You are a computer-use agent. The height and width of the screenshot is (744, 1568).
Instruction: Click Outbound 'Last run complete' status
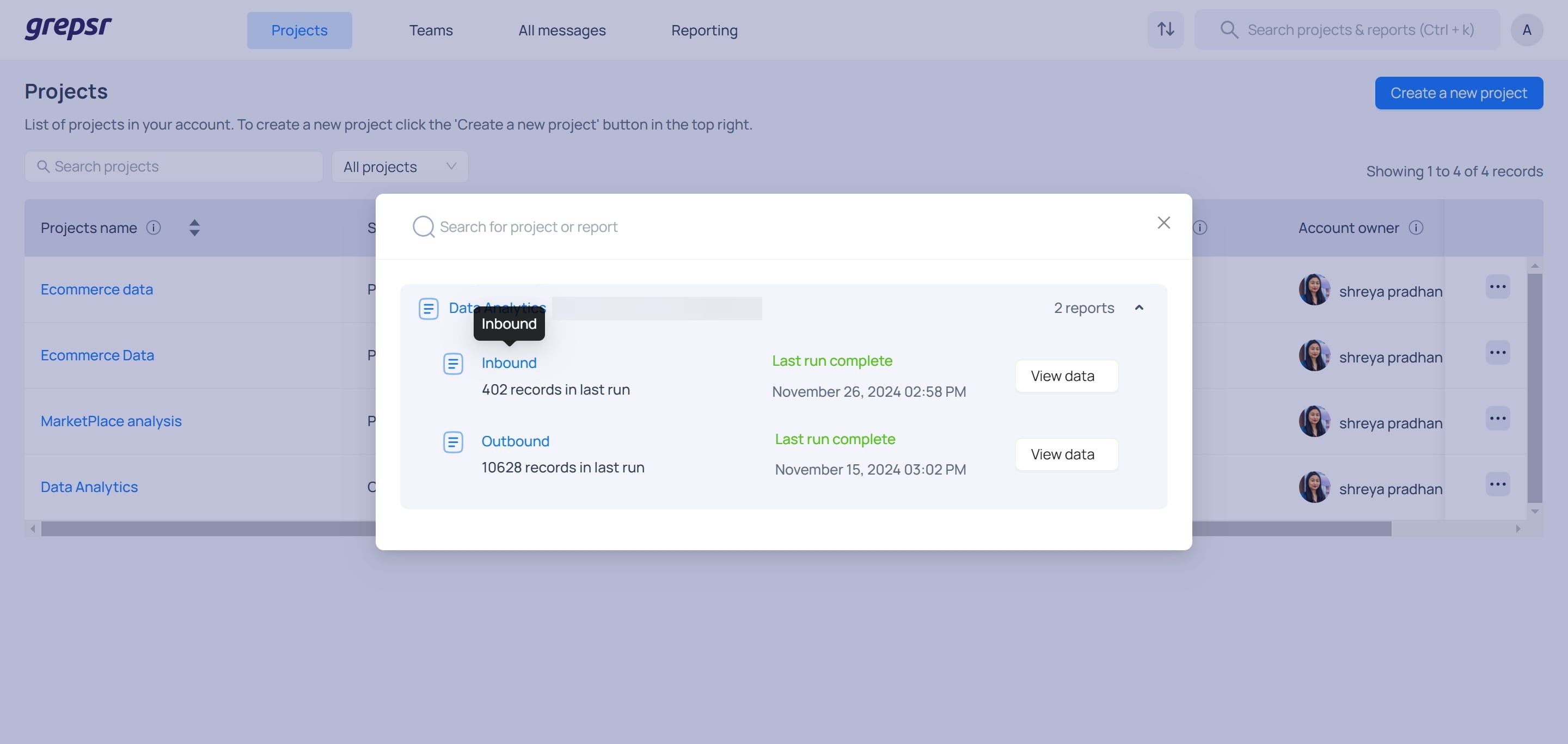coord(835,439)
